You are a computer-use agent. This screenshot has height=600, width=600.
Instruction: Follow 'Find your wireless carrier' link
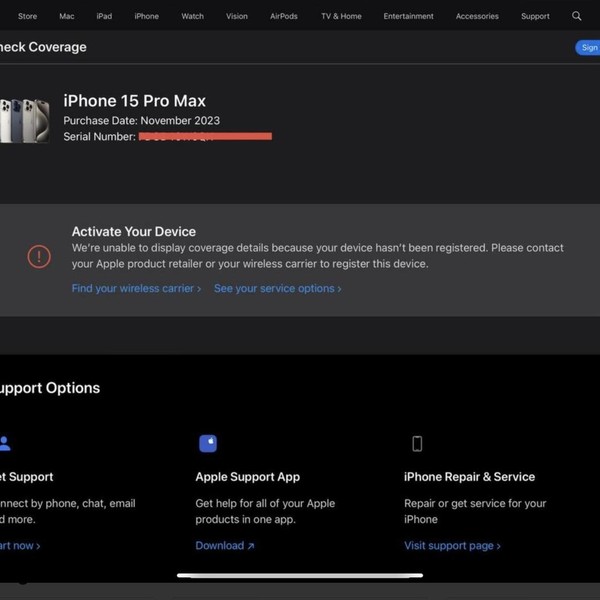tap(136, 288)
